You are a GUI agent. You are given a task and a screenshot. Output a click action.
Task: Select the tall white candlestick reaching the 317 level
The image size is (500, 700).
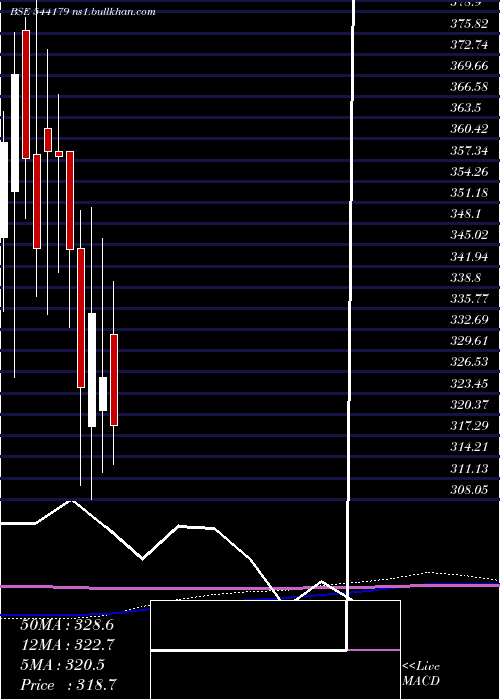coord(92,370)
